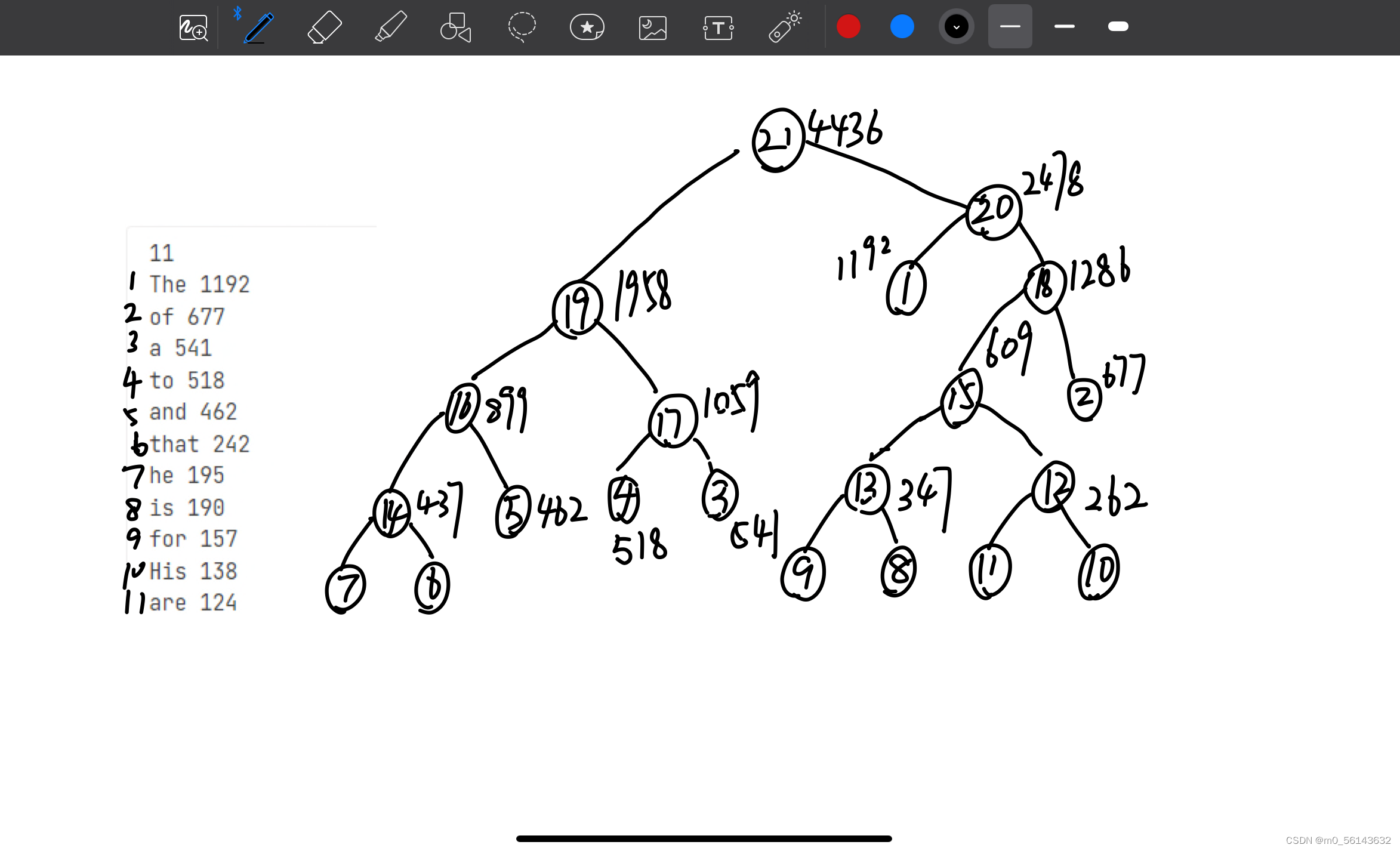Image resolution: width=1400 pixels, height=851 pixels.
Task: Select the thickest stroke width
Action: click(1118, 26)
